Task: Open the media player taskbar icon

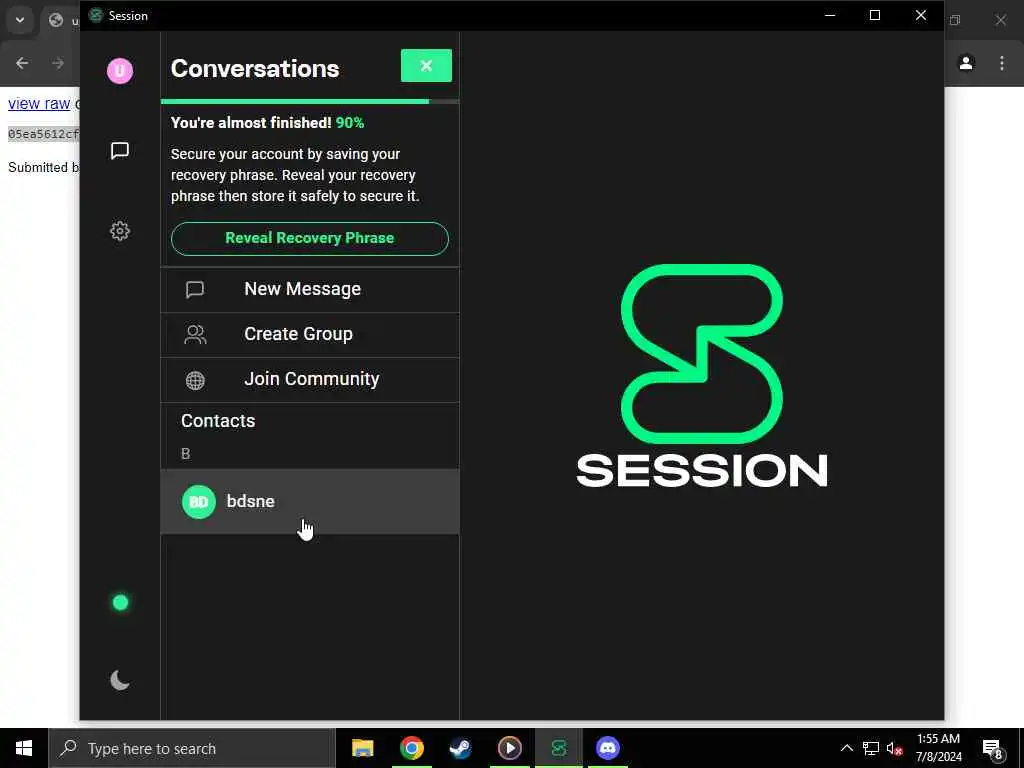Action: click(509, 748)
